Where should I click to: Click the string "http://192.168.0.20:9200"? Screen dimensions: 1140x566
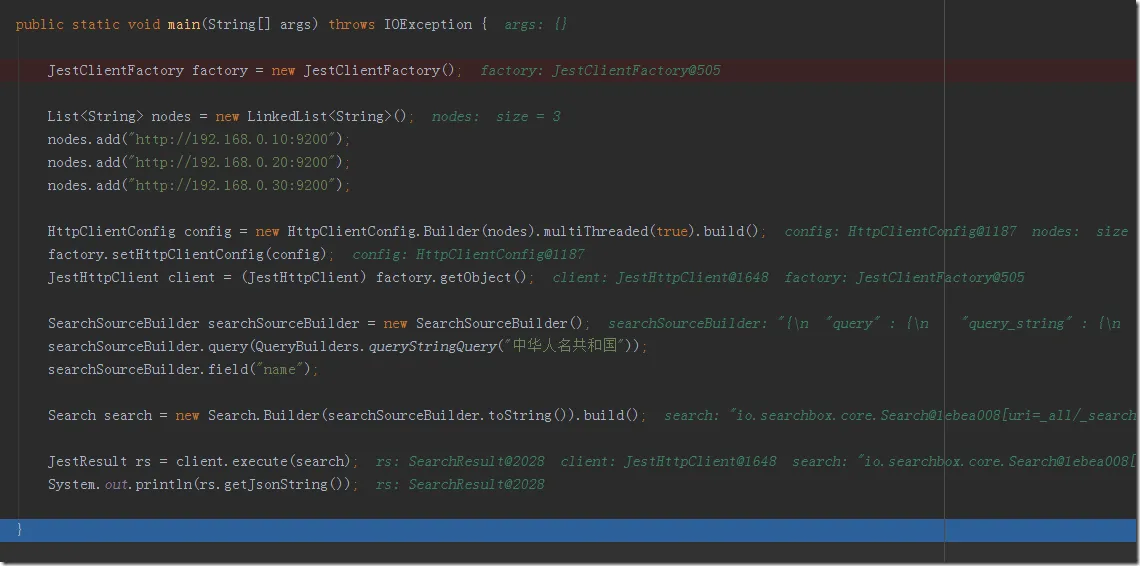click(234, 162)
